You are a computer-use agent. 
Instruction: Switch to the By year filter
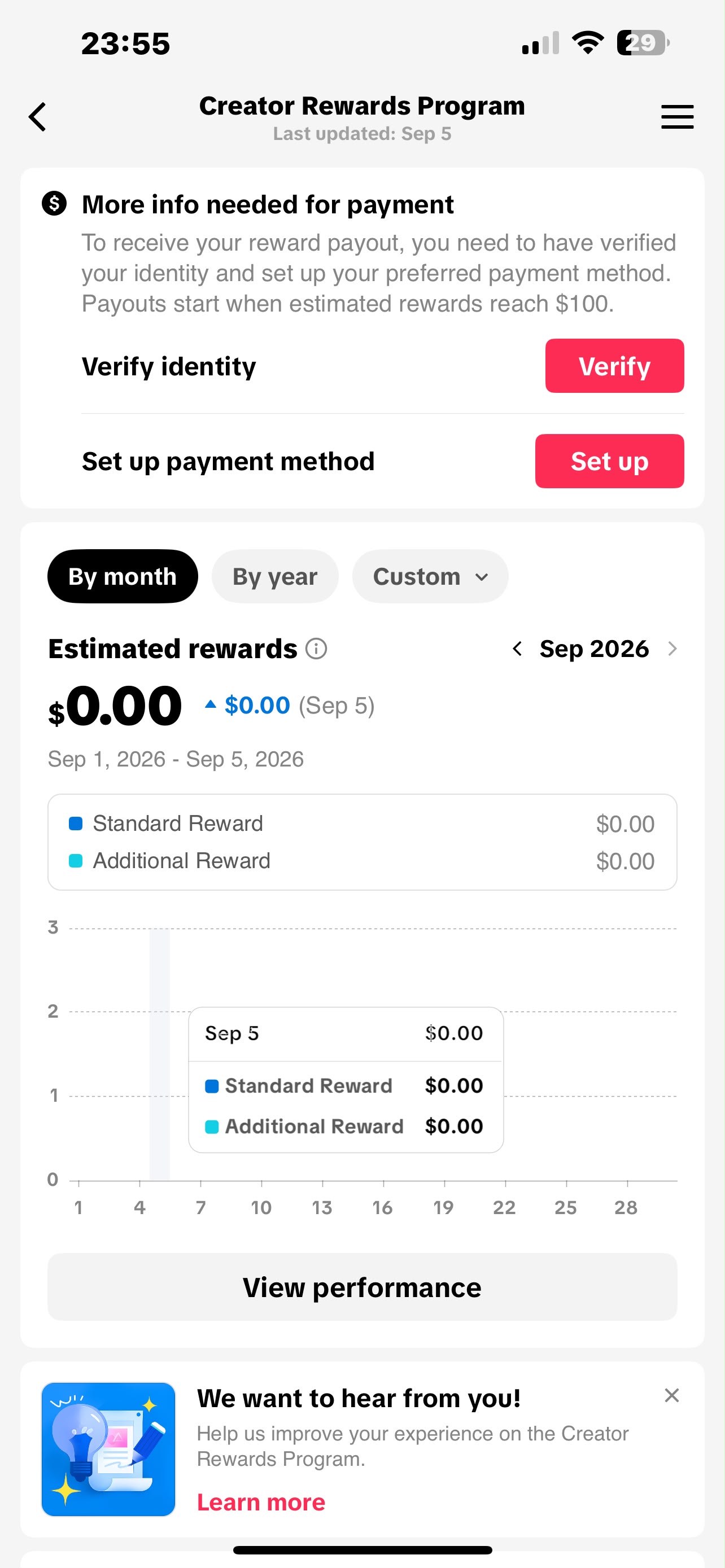274,576
